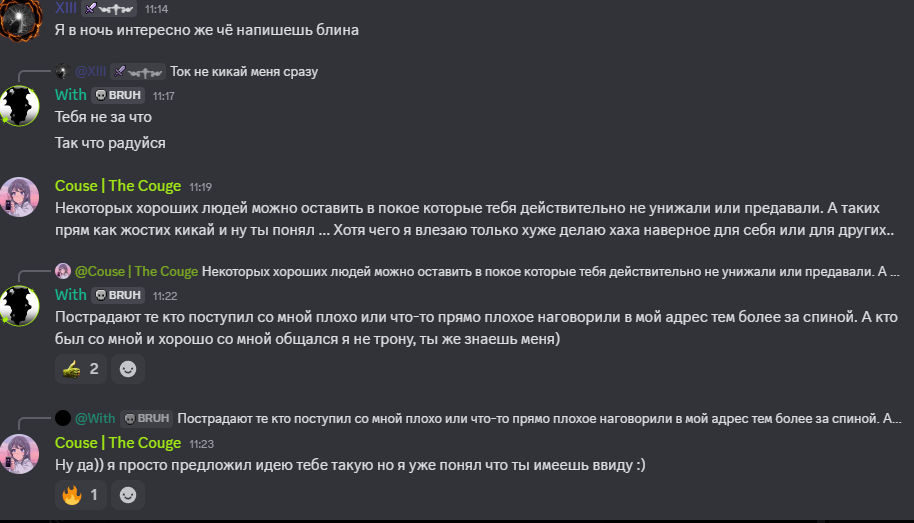Click Couse's avatar on the 11:19 message
914x523 pixels.
[x=20, y=197]
